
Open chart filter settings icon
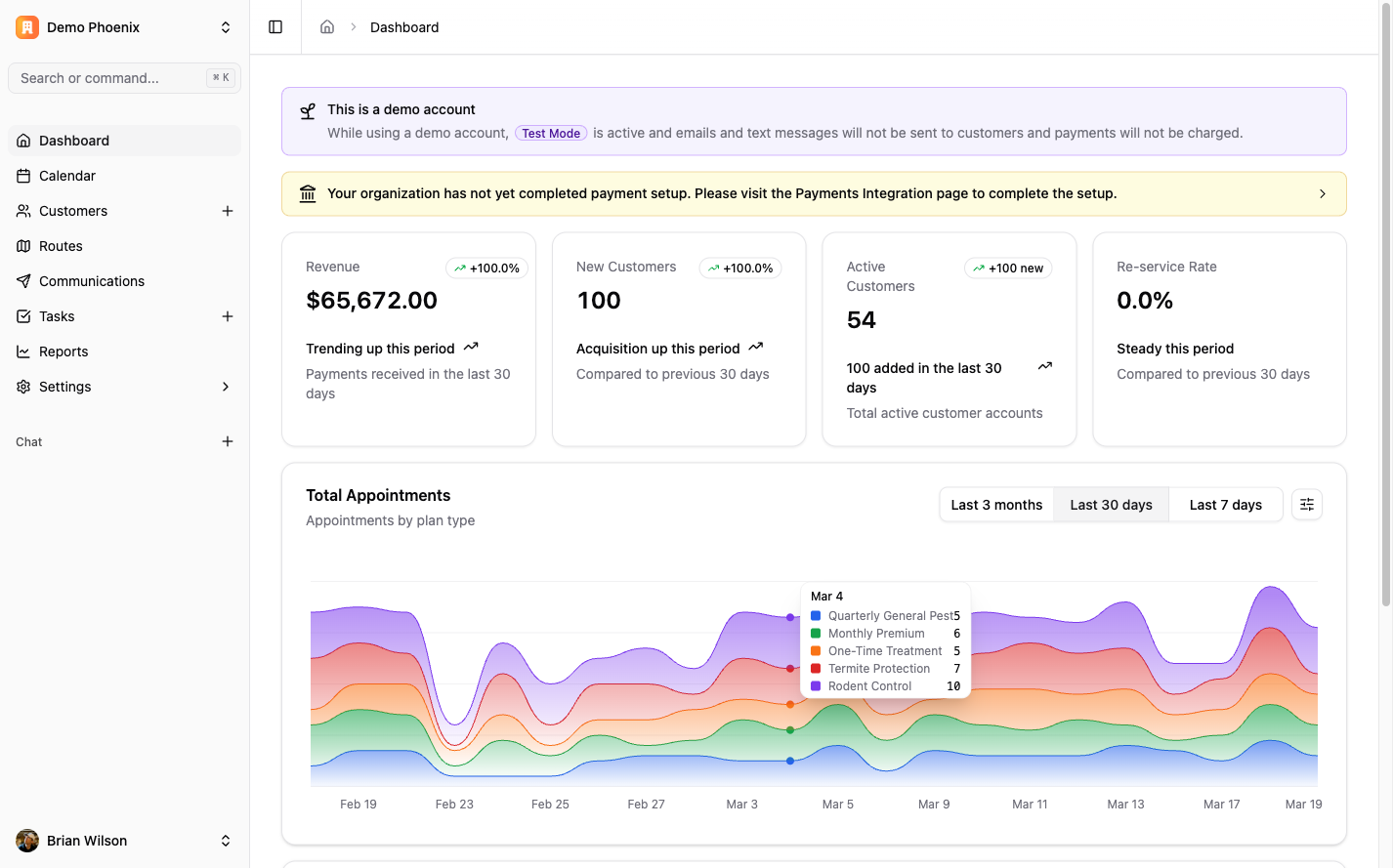[x=1306, y=505]
